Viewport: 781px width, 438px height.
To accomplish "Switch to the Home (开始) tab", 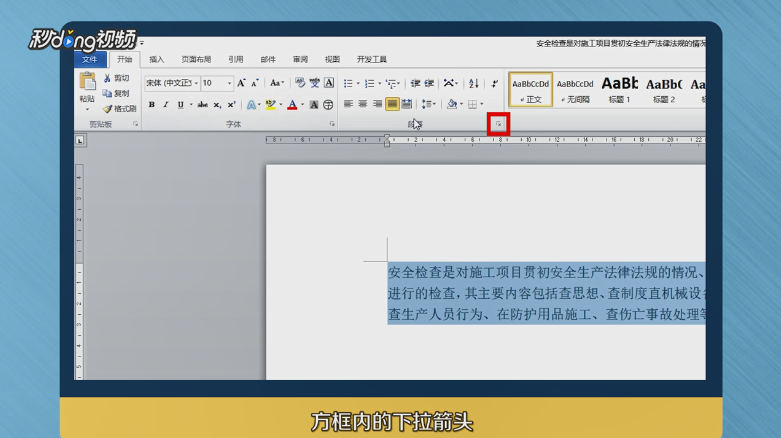I will 125,59.
